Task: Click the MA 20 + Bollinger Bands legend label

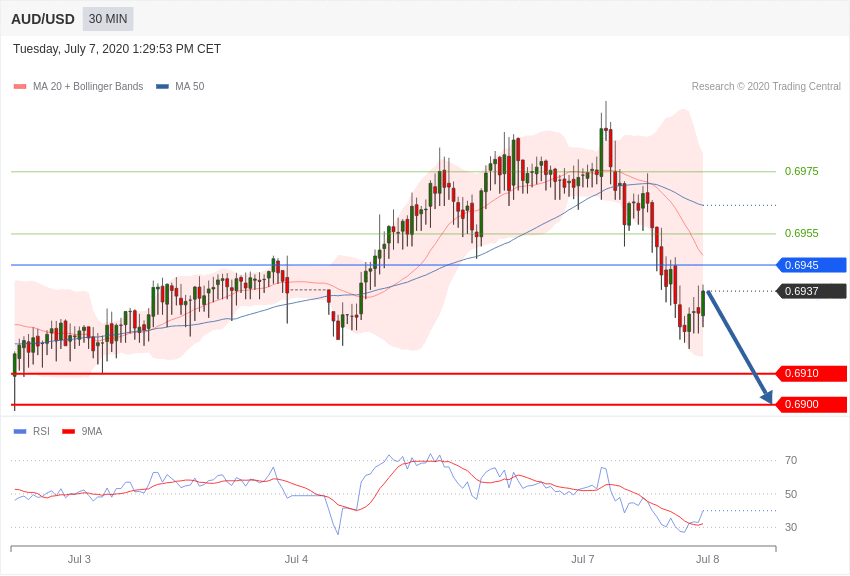Action: 88,86
